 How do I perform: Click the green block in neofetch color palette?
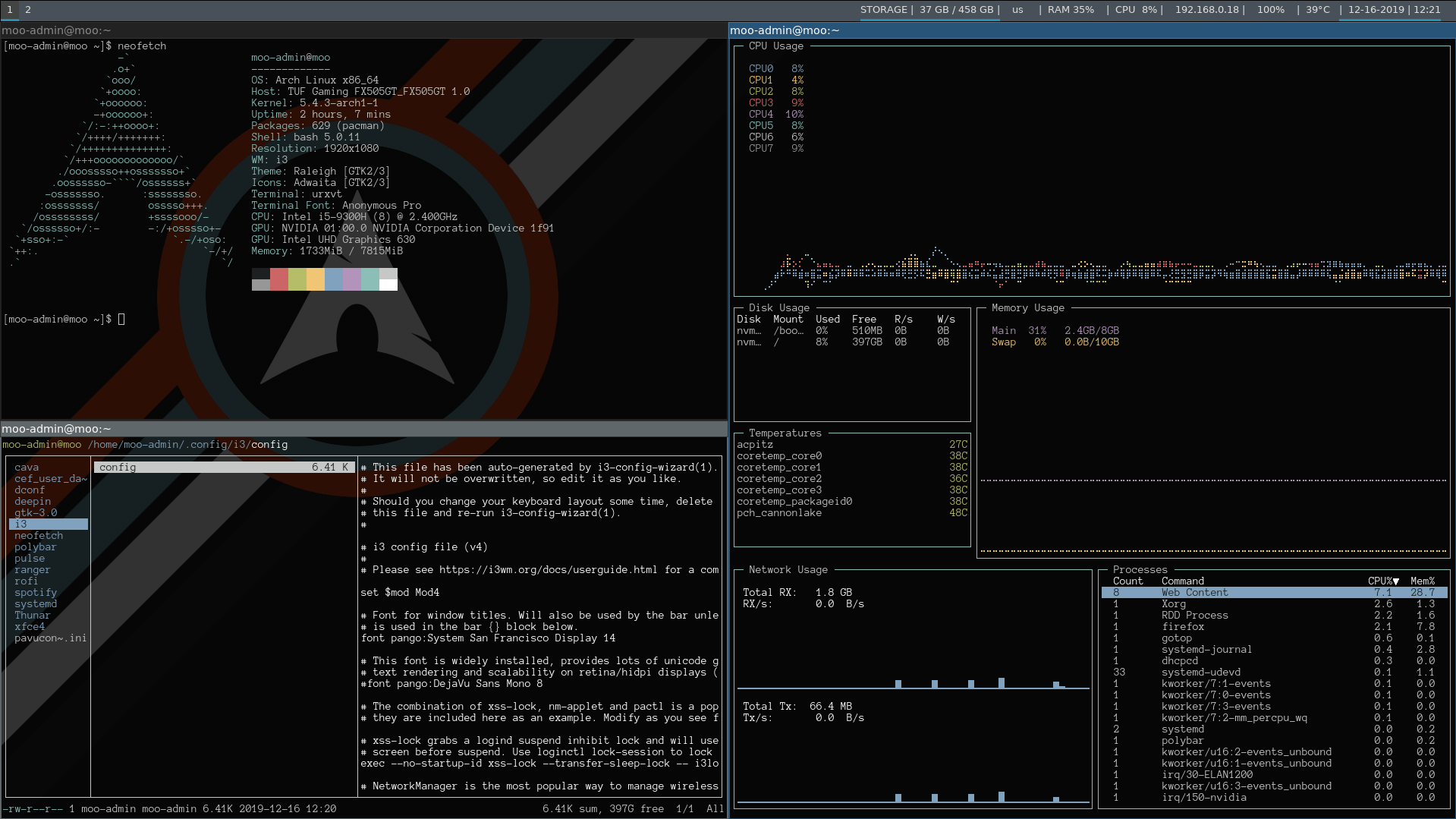pos(297,279)
